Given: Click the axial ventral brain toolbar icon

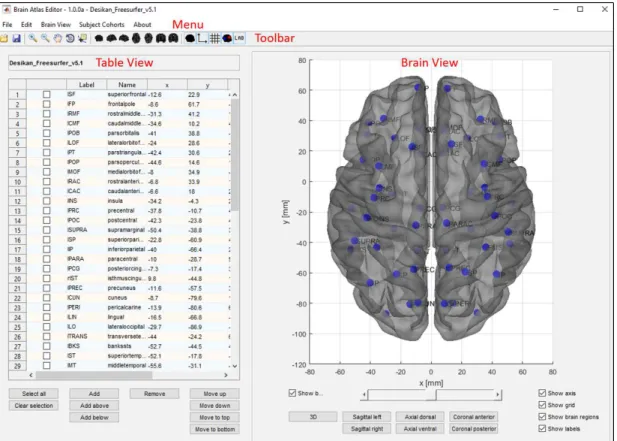Looking at the screenshot, I should [148, 39].
